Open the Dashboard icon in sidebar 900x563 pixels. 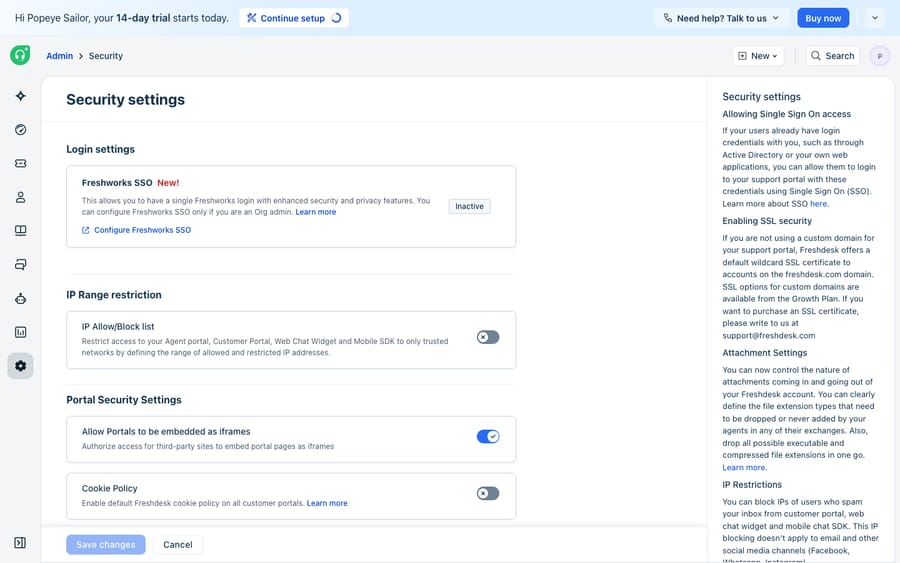pyautogui.click(x=21, y=130)
